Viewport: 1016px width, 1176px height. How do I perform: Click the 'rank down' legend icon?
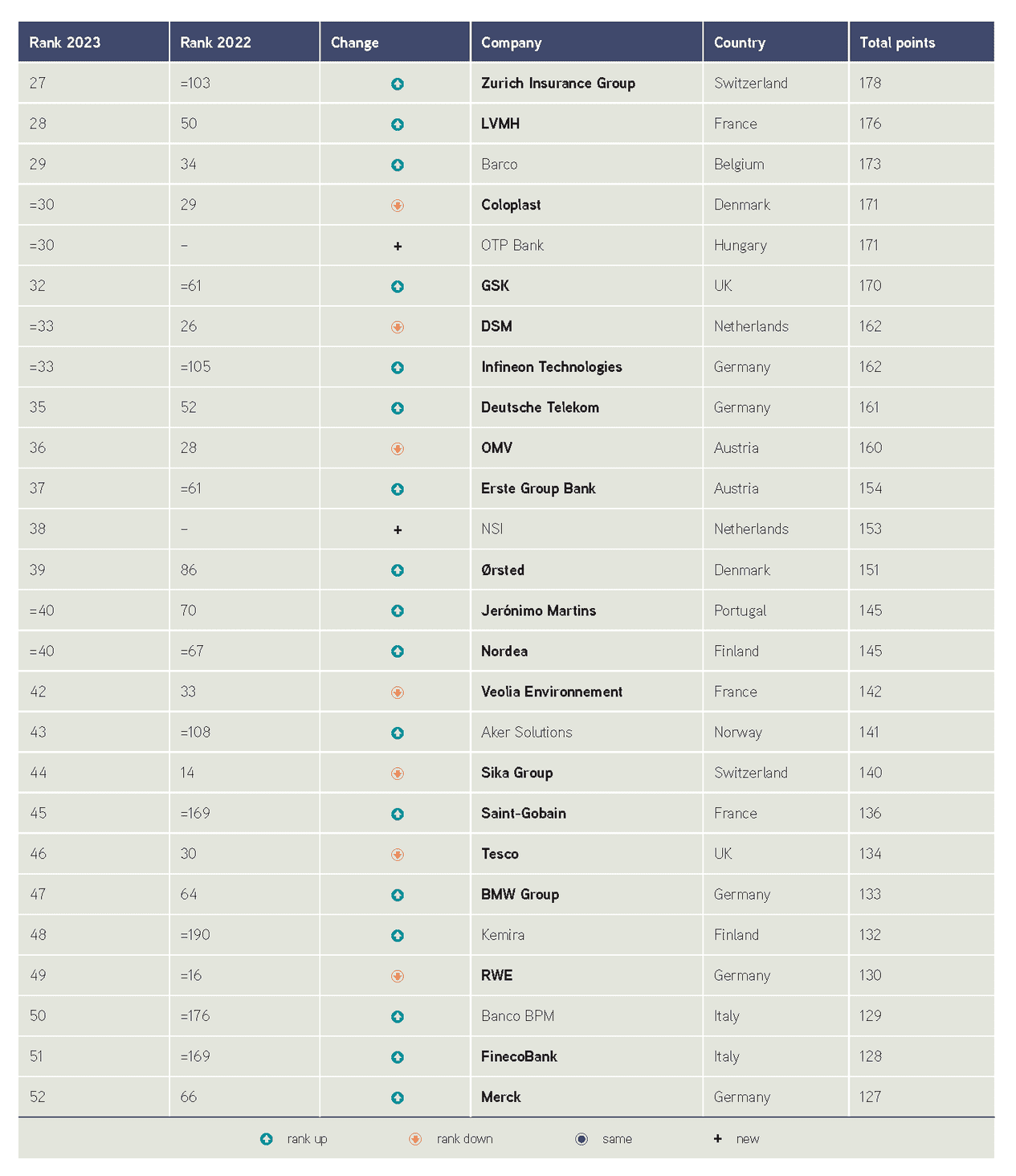415,1139
